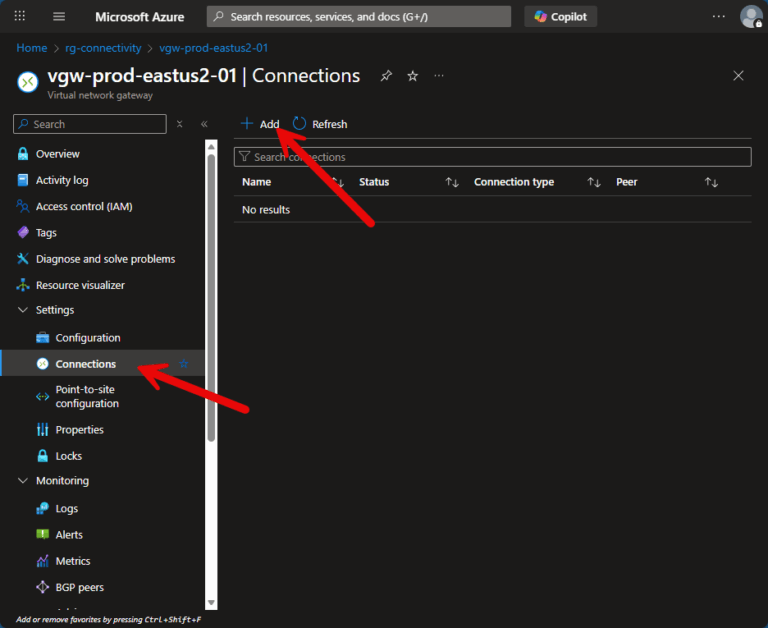Sort by Name column header

(256, 182)
